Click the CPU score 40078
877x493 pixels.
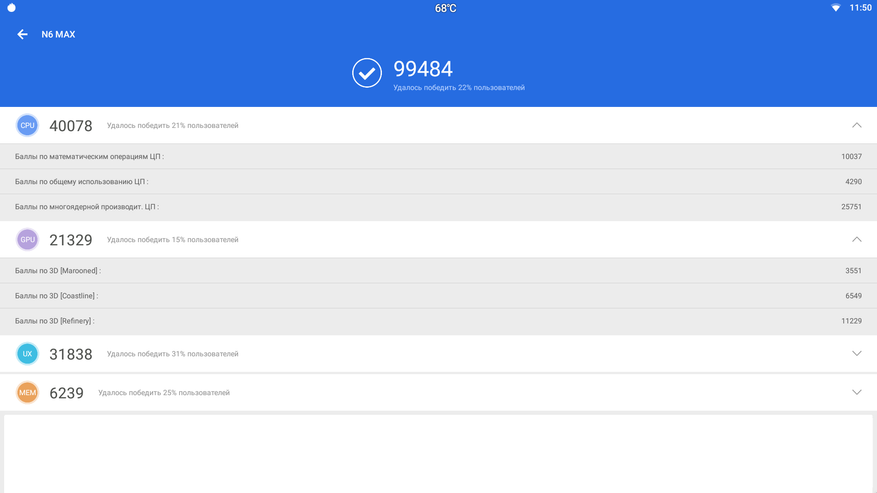tap(70, 126)
